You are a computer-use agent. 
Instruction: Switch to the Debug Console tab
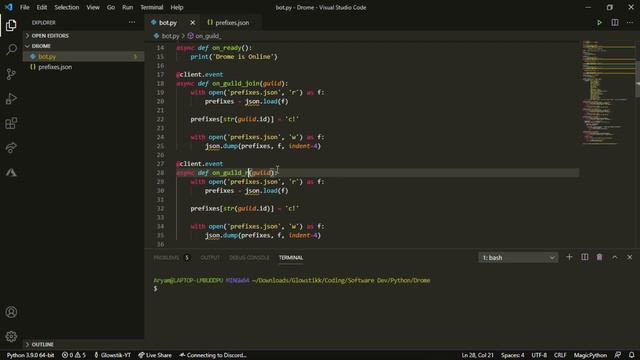(249, 258)
